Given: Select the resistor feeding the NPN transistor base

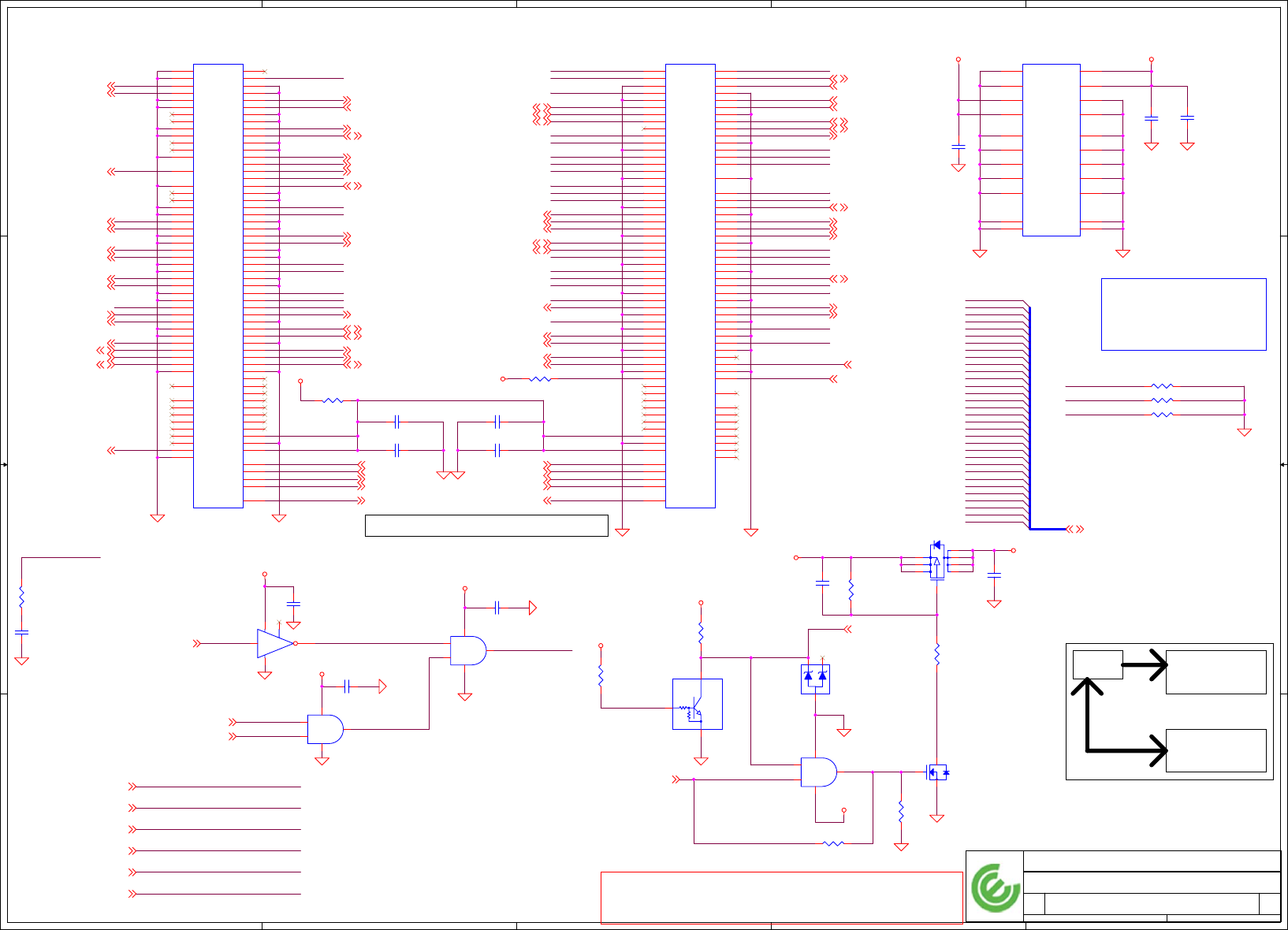Looking at the screenshot, I should 601,675.
